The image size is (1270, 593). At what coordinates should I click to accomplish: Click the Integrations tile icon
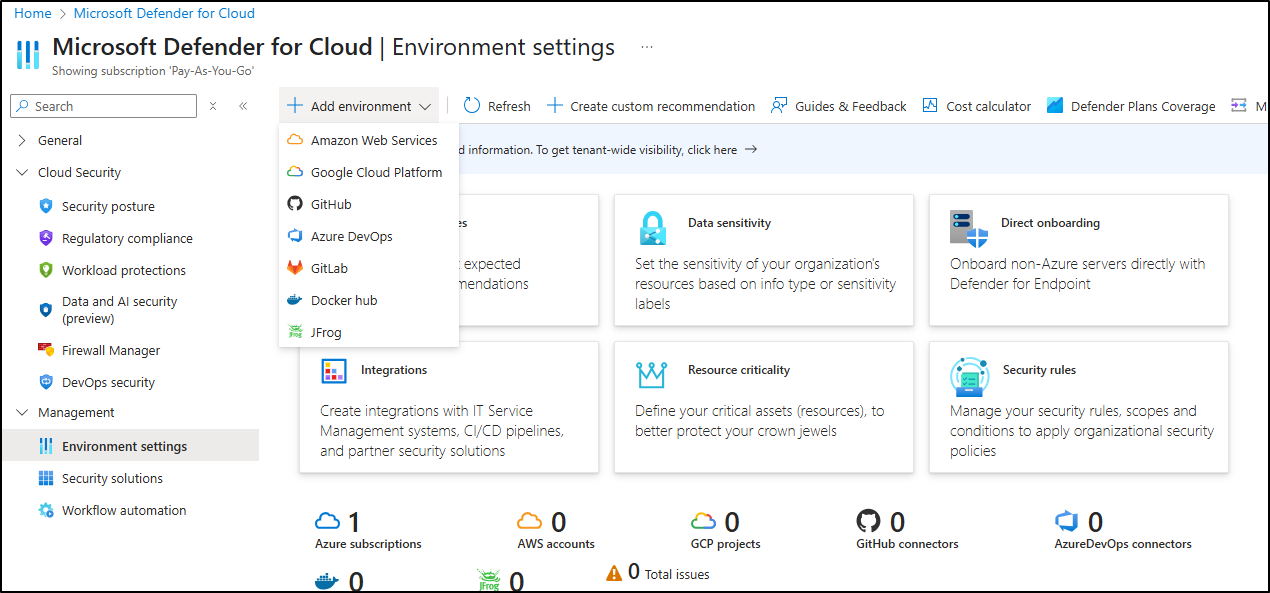333,372
